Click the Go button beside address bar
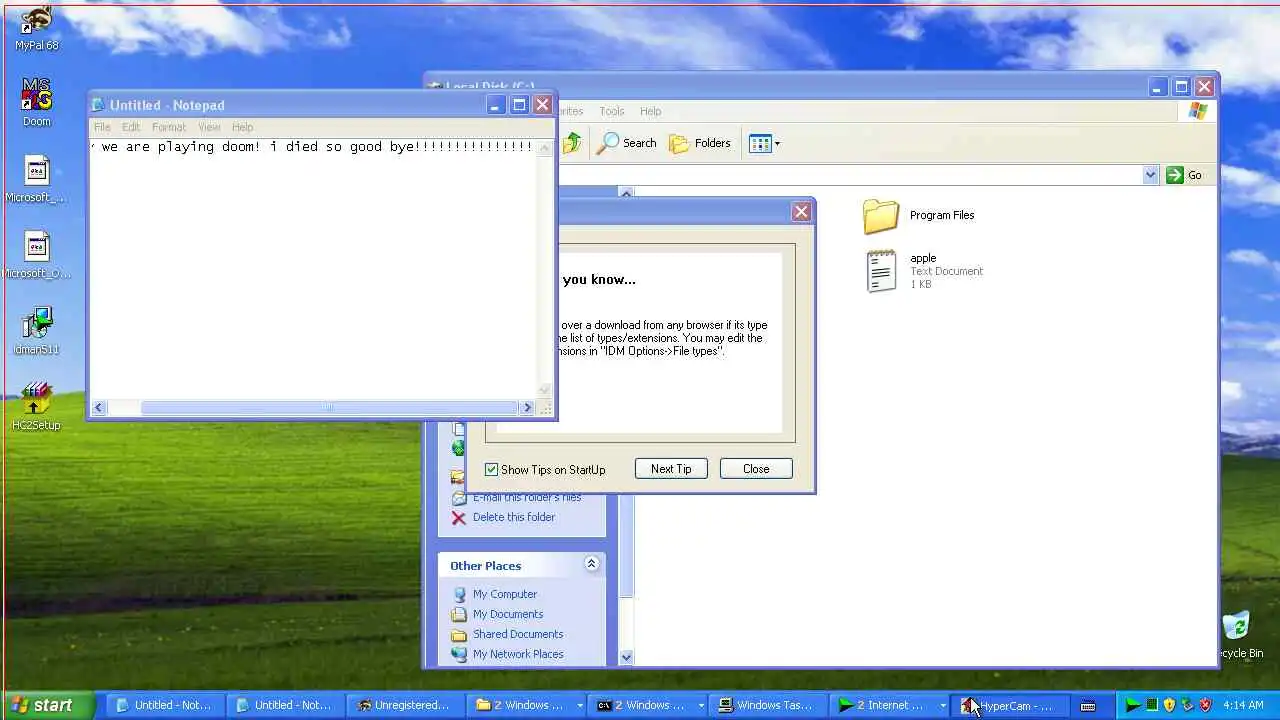This screenshot has width=1280, height=720. [x=1184, y=175]
